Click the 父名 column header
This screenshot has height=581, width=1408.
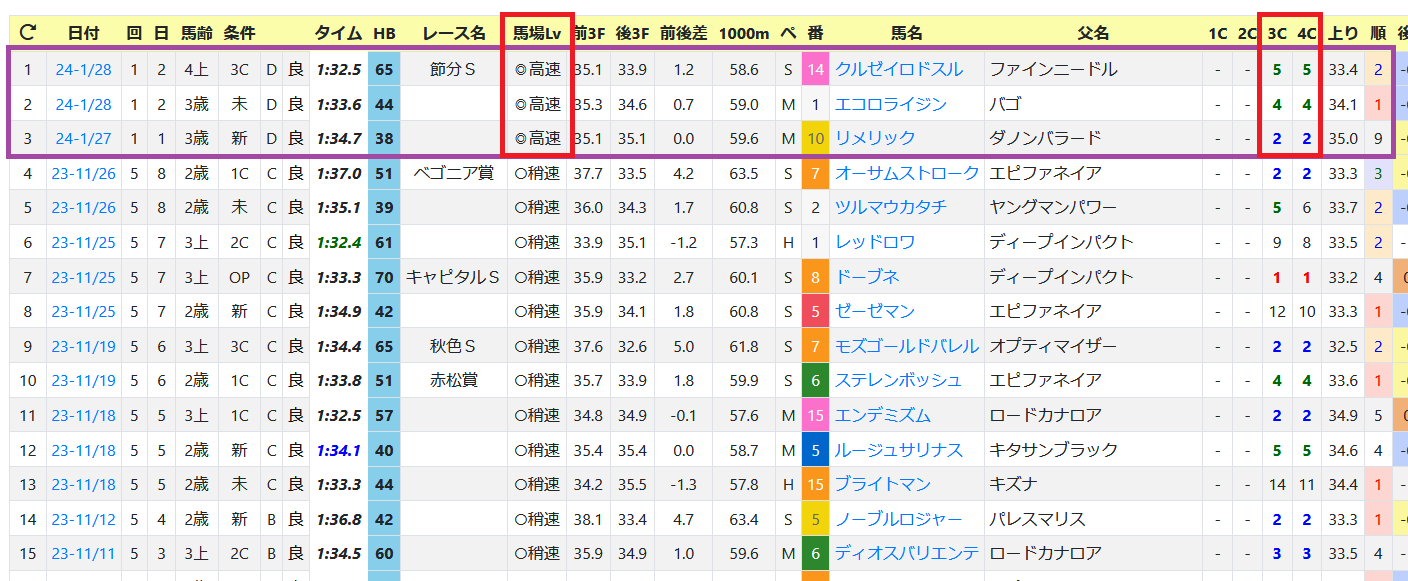[1093, 33]
